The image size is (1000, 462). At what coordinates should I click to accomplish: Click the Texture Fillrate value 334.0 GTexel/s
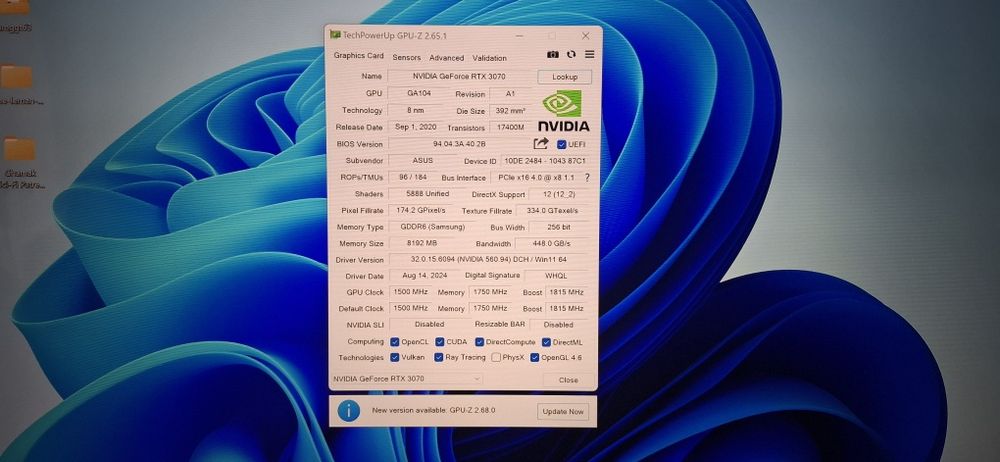[552, 211]
